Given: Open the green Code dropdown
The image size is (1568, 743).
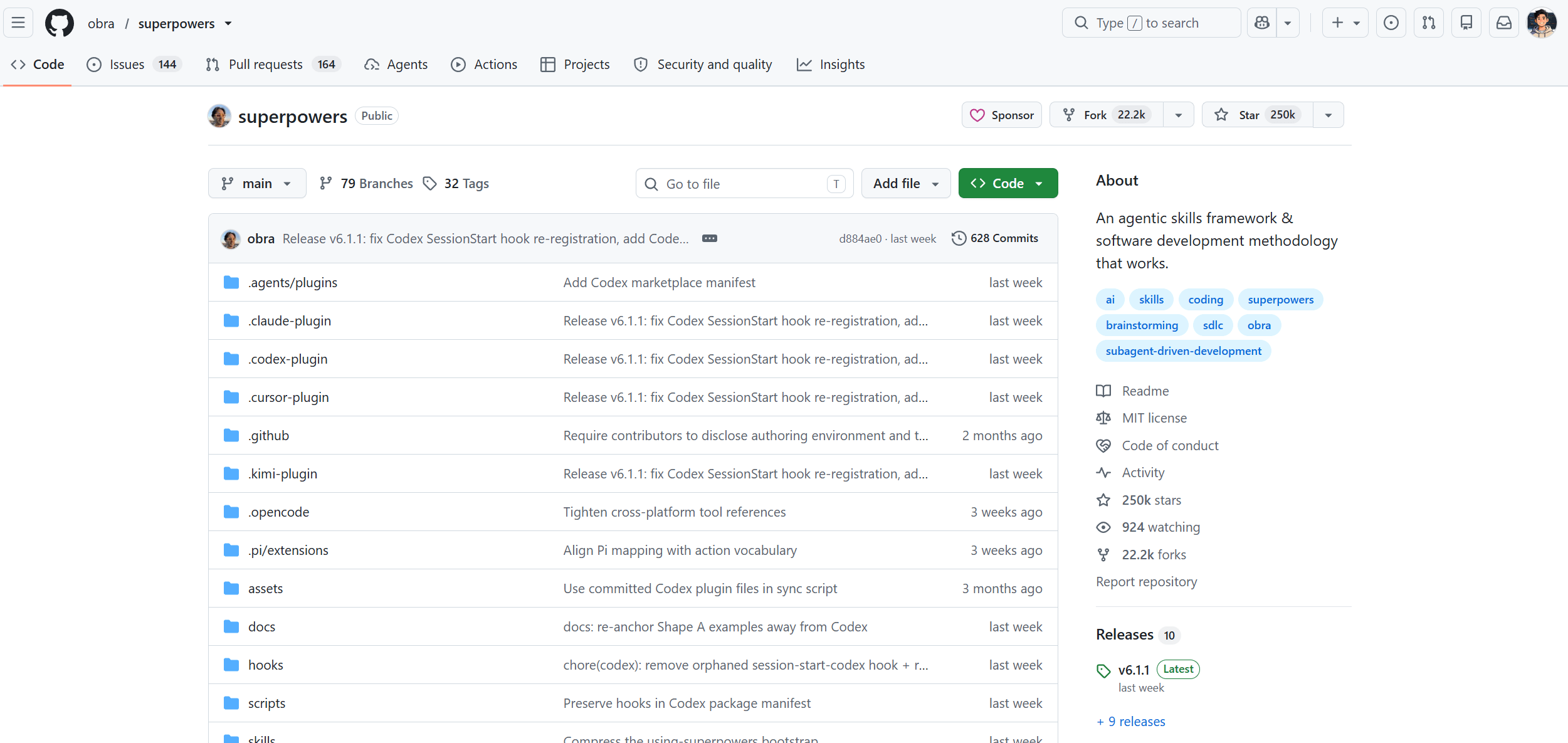Looking at the screenshot, I should (x=1008, y=183).
